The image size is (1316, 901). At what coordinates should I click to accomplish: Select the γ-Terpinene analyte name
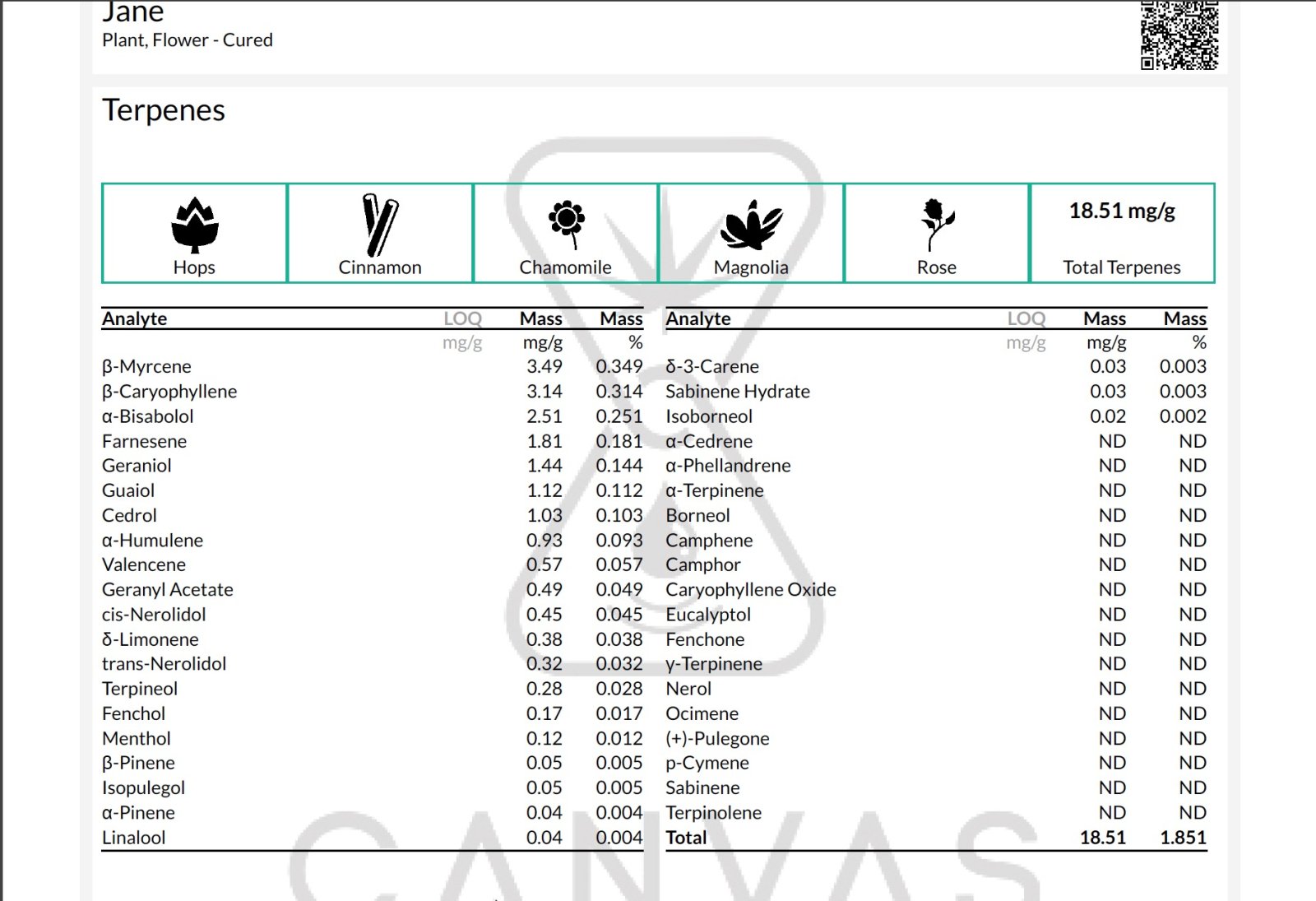[x=714, y=664]
